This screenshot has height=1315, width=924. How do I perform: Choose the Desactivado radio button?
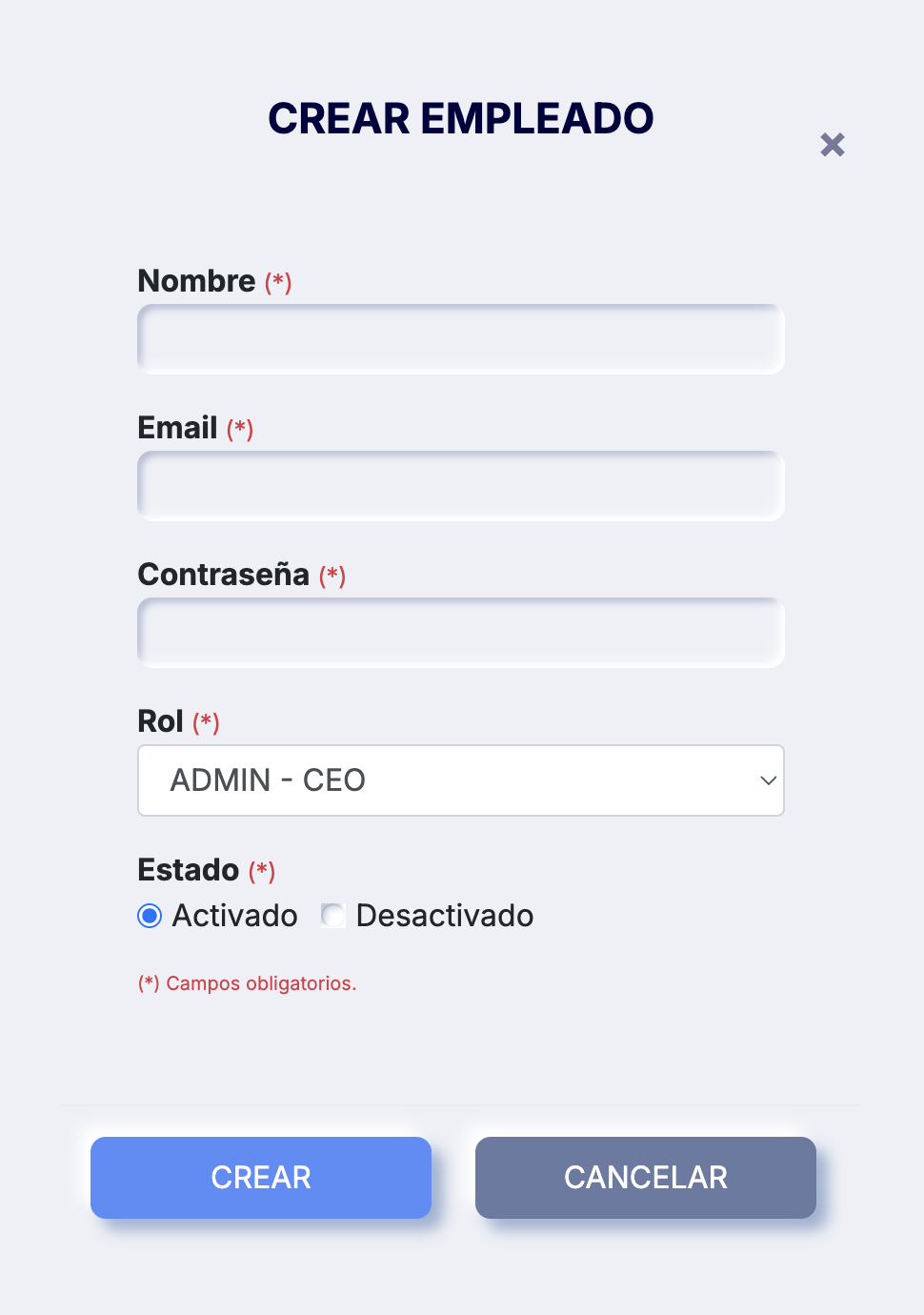tap(333, 916)
